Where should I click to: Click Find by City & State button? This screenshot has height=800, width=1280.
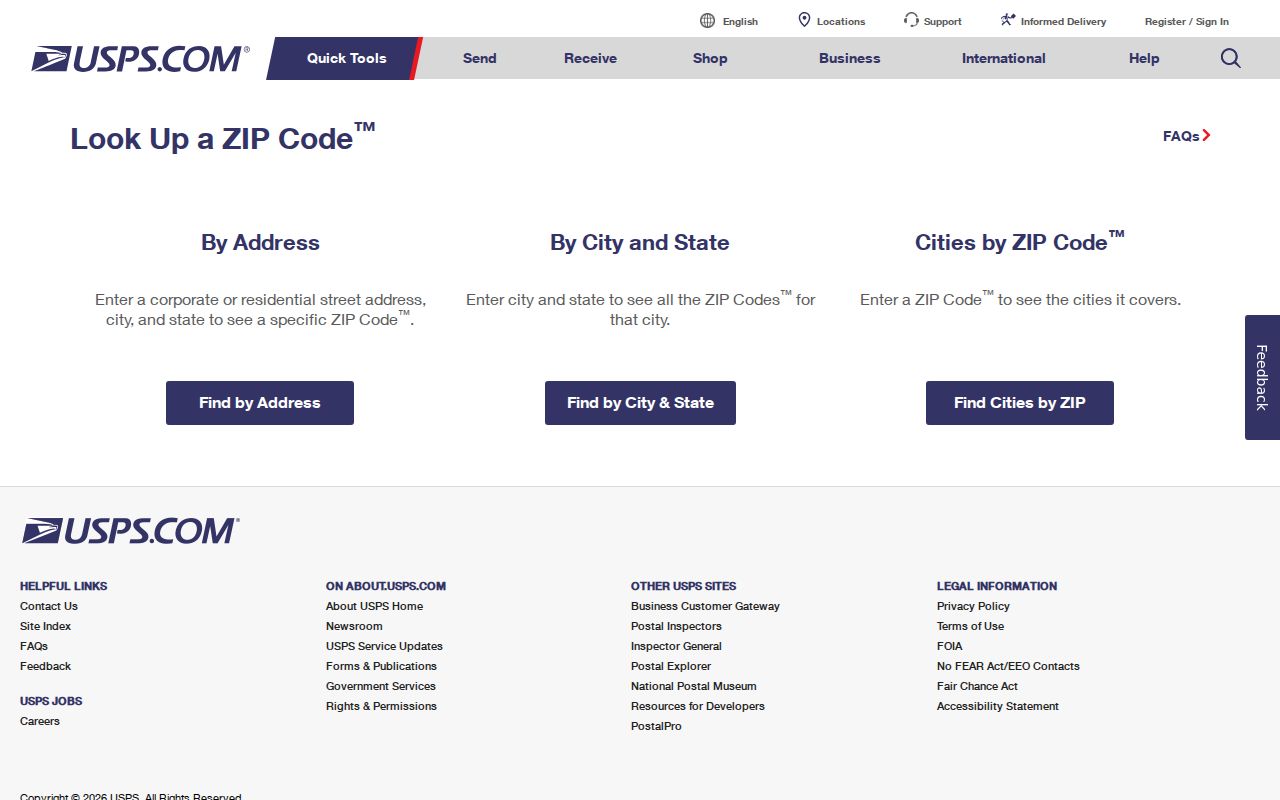(640, 403)
